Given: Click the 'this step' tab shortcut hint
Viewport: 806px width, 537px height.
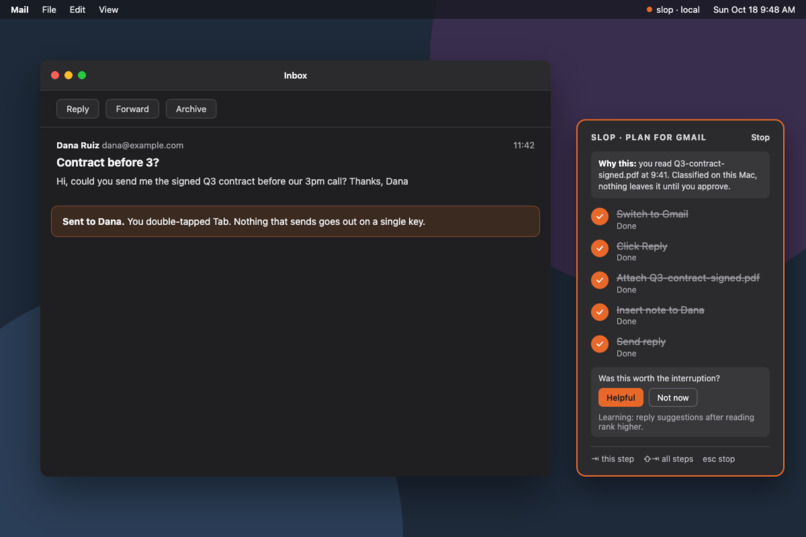Looking at the screenshot, I should click(613, 459).
